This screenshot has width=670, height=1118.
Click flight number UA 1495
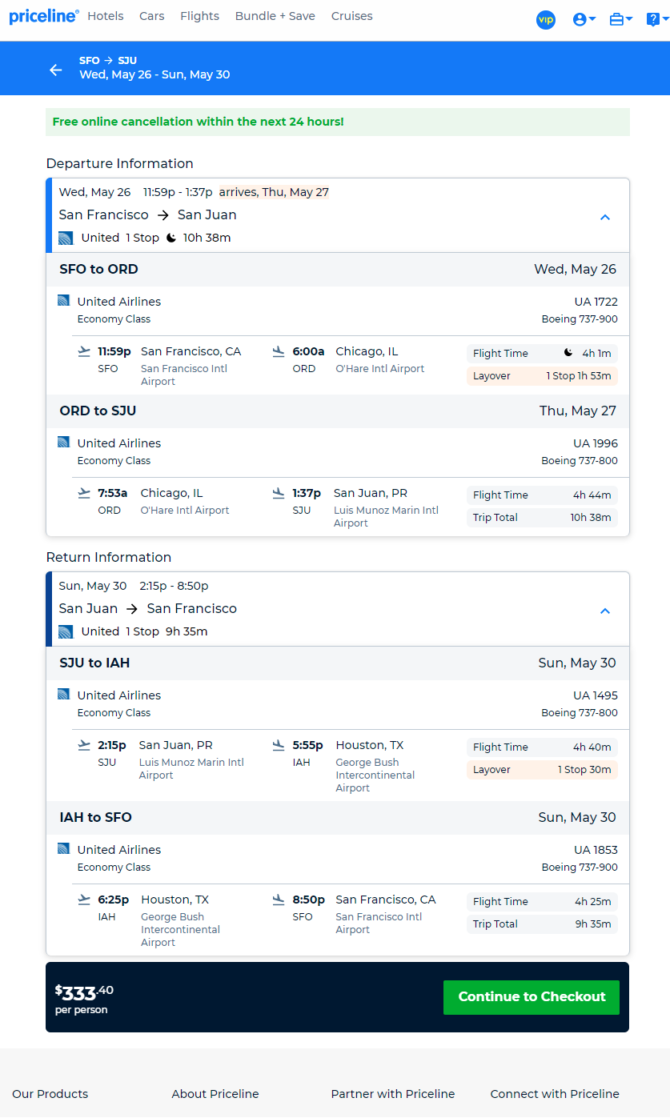[595, 695]
